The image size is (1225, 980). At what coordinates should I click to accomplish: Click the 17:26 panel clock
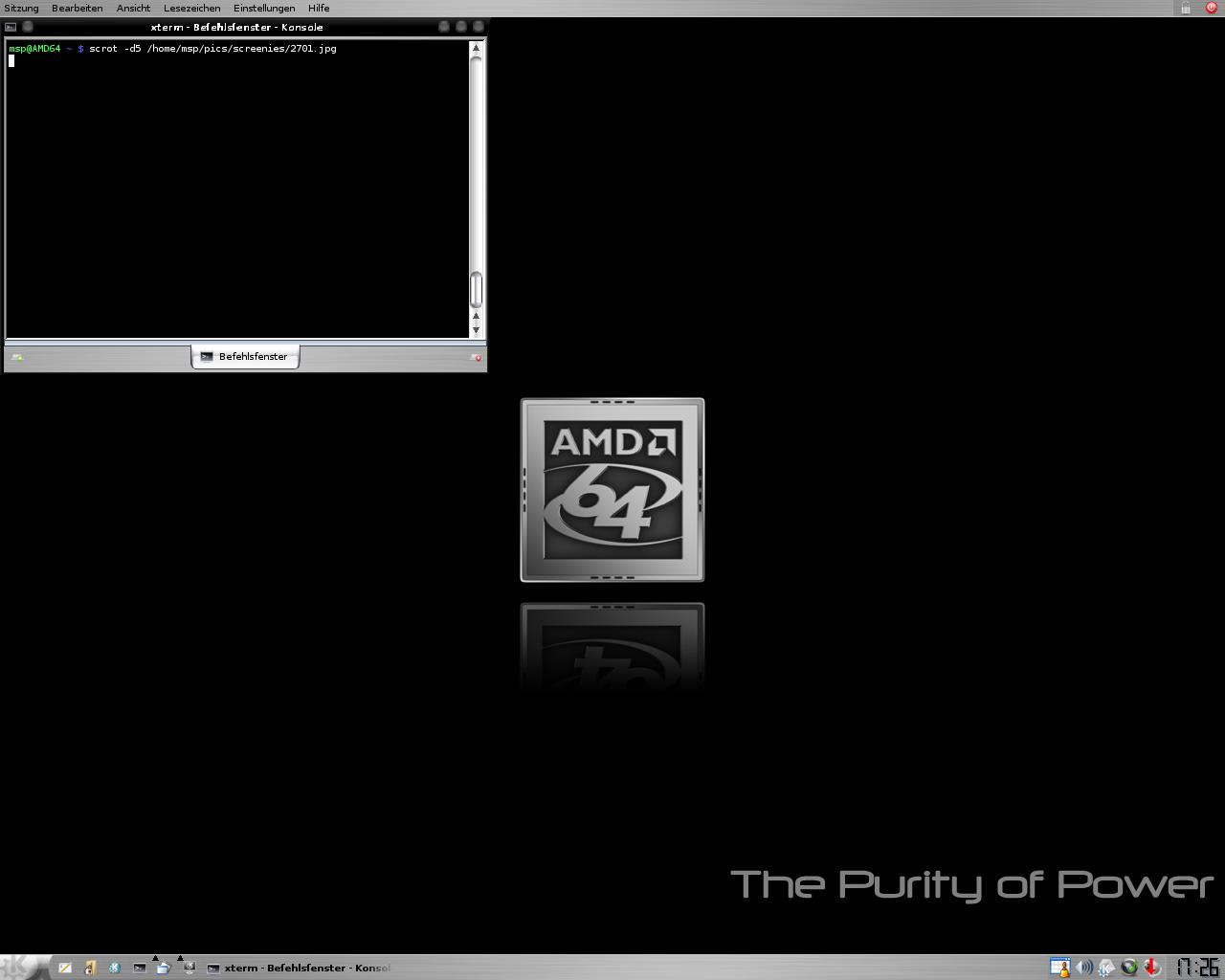pyautogui.click(x=1197, y=968)
